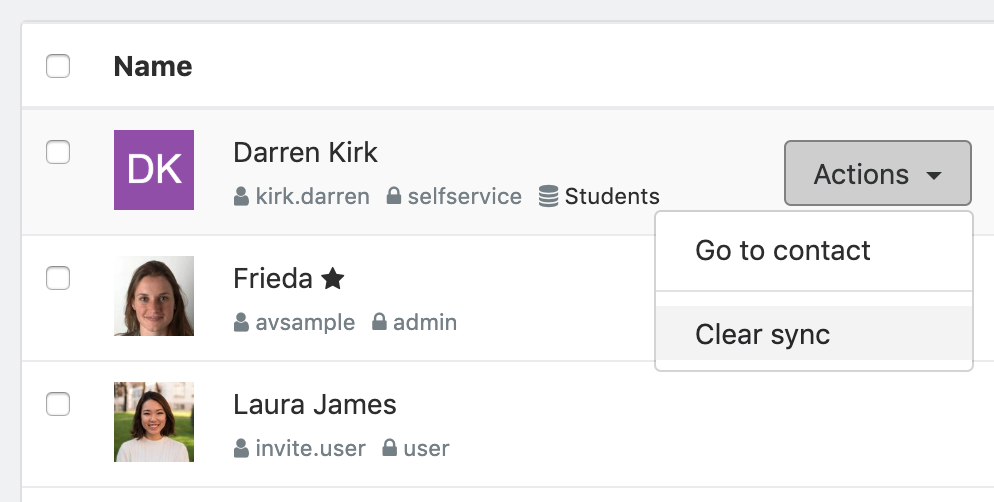Screen dimensions: 994x502
Task: Click the database icon beside Students
Action: 548,196
